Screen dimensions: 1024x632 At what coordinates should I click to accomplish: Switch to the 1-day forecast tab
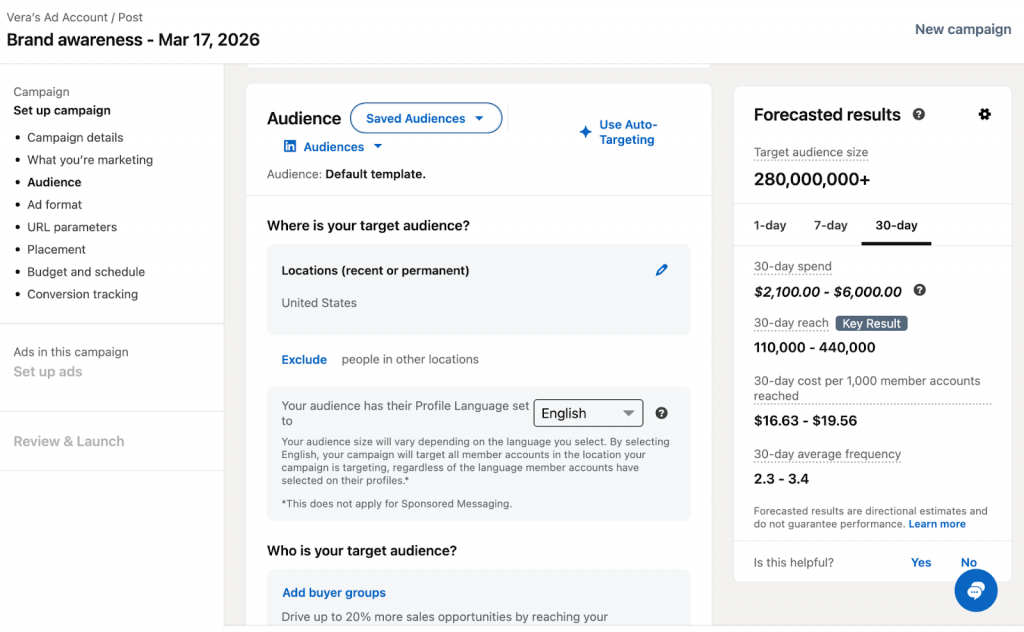pos(770,225)
